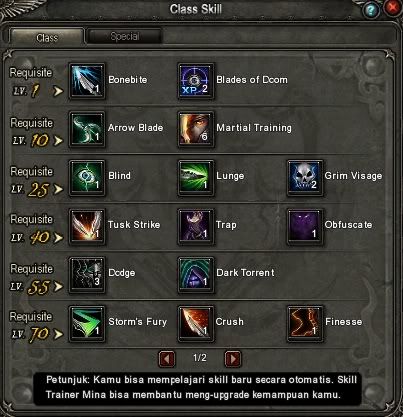Switch to the Class tab
Viewport: 403px width, 417px height.
47,37
